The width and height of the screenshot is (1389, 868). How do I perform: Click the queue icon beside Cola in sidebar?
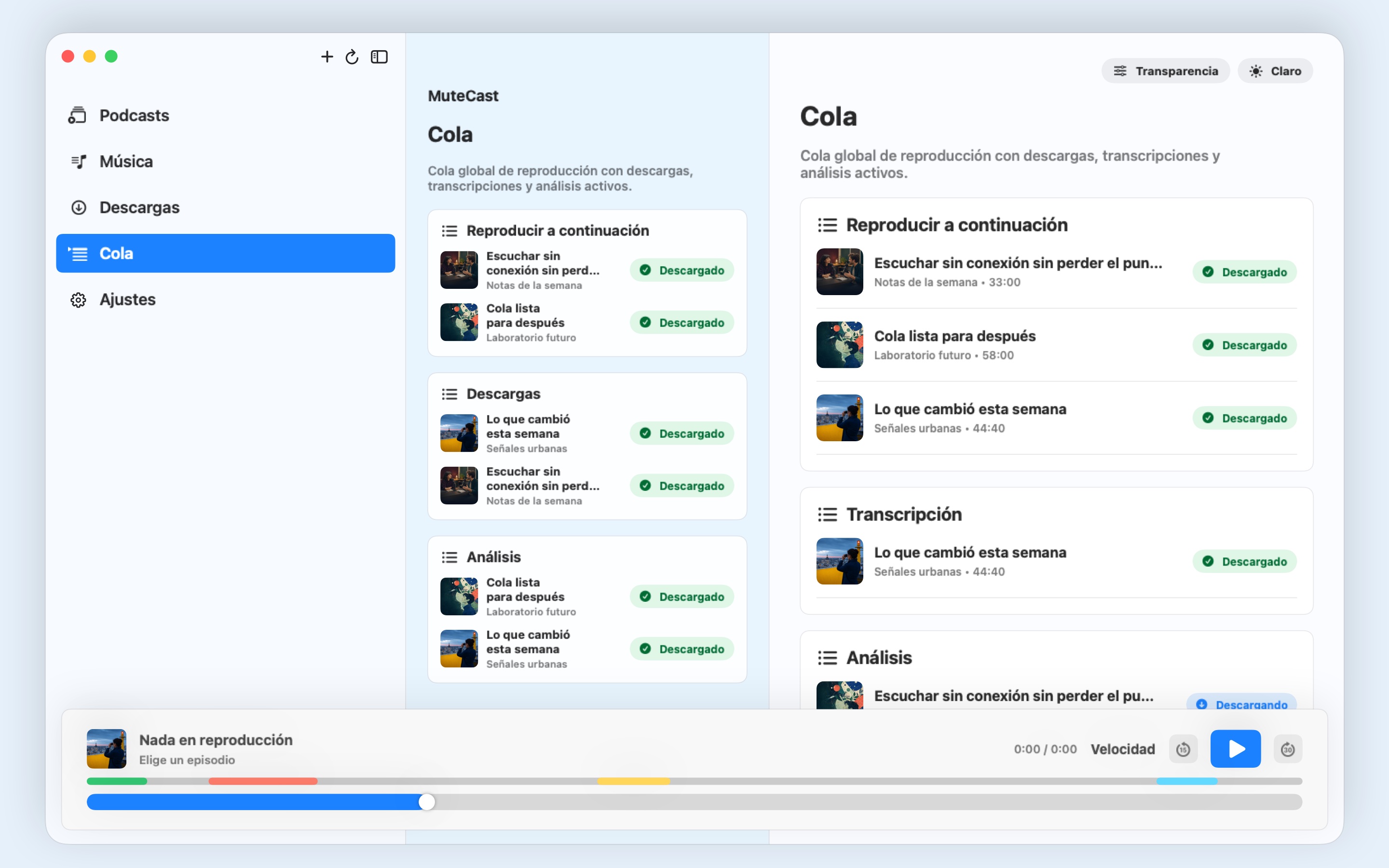point(78,253)
